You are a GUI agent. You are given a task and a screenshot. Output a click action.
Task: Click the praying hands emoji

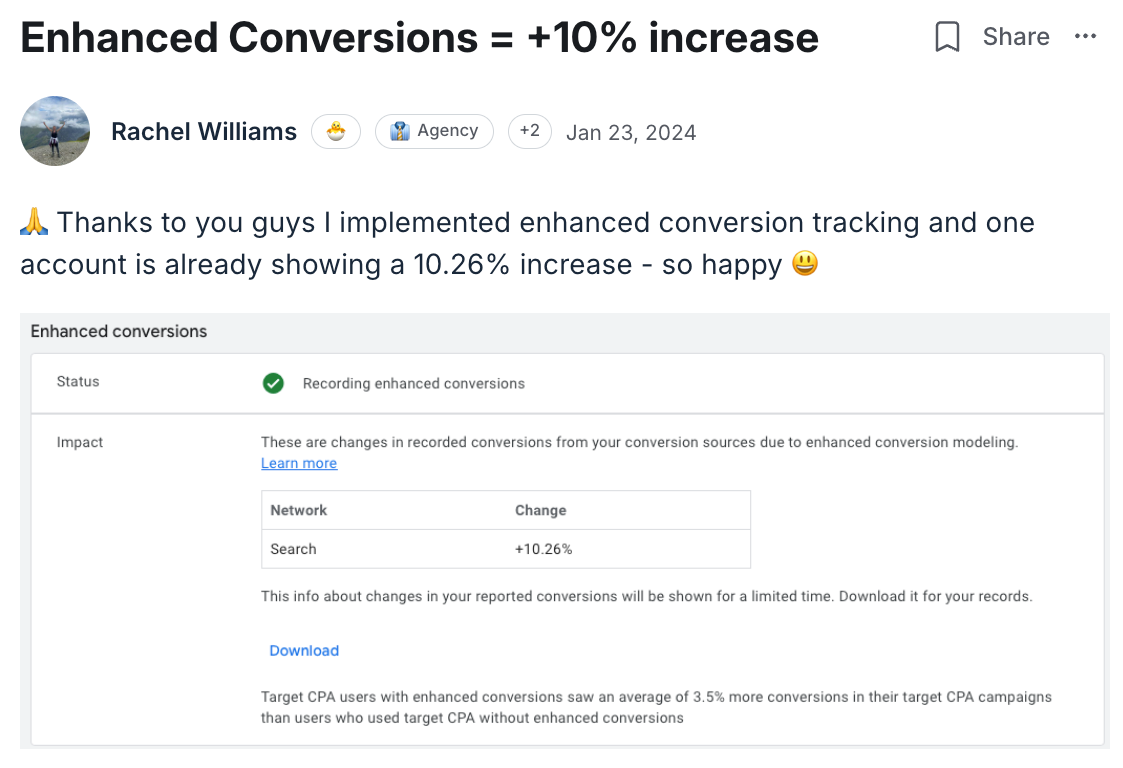point(34,222)
